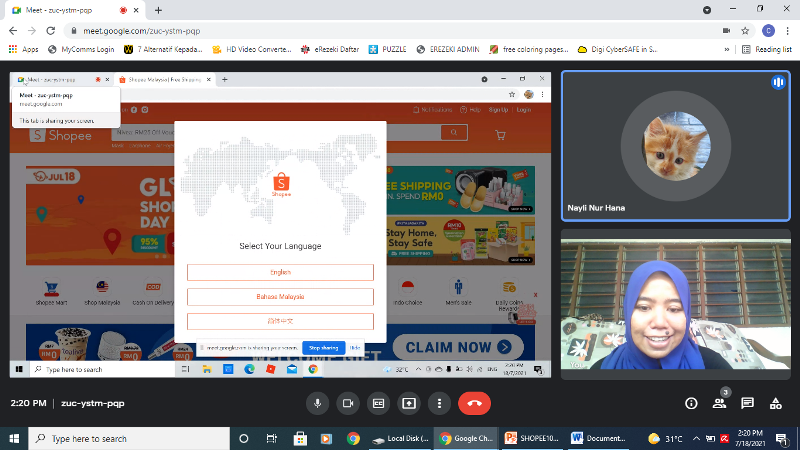Turn off the camera in Meet
The width and height of the screenshot is (800, 450).
coord(348,403)
